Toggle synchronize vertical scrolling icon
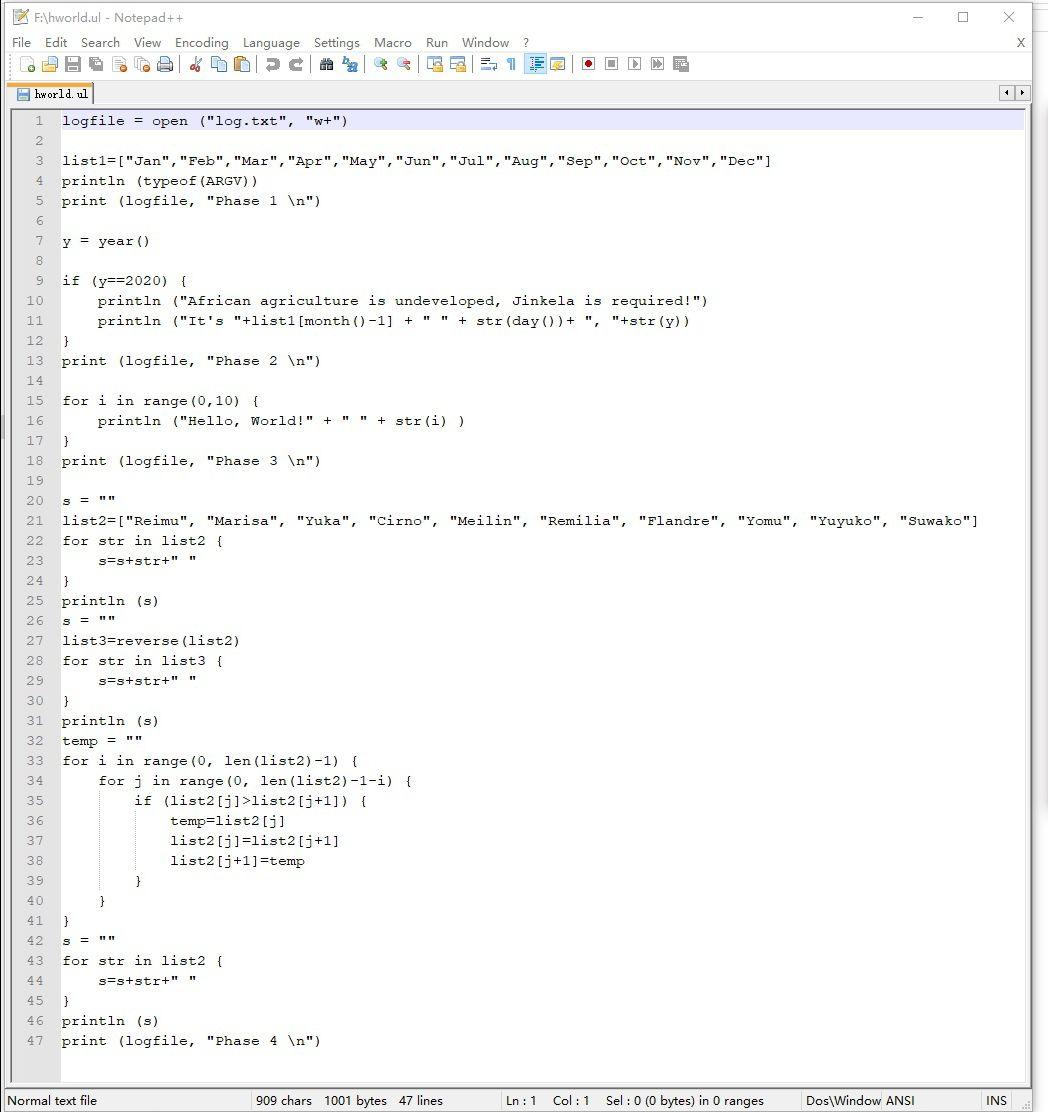The width and height of the screenshot is (1048, 1112). [x=435, y=65]
